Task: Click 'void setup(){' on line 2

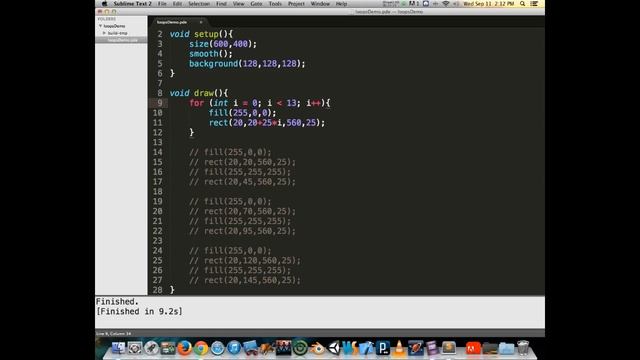Action: pyautogui.click(x=201, y=34)
